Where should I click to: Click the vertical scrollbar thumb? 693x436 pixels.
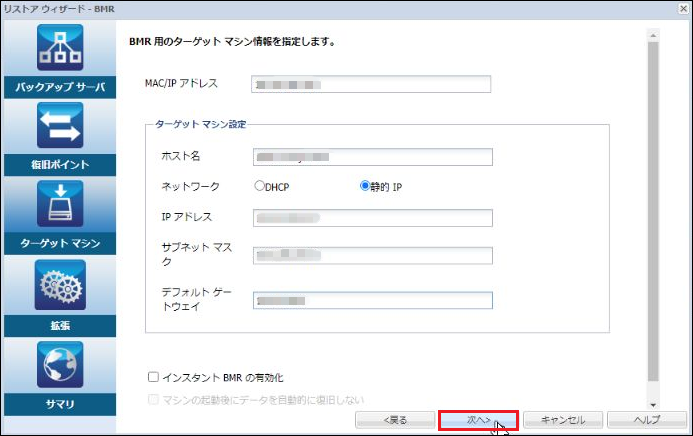point(653,211)
